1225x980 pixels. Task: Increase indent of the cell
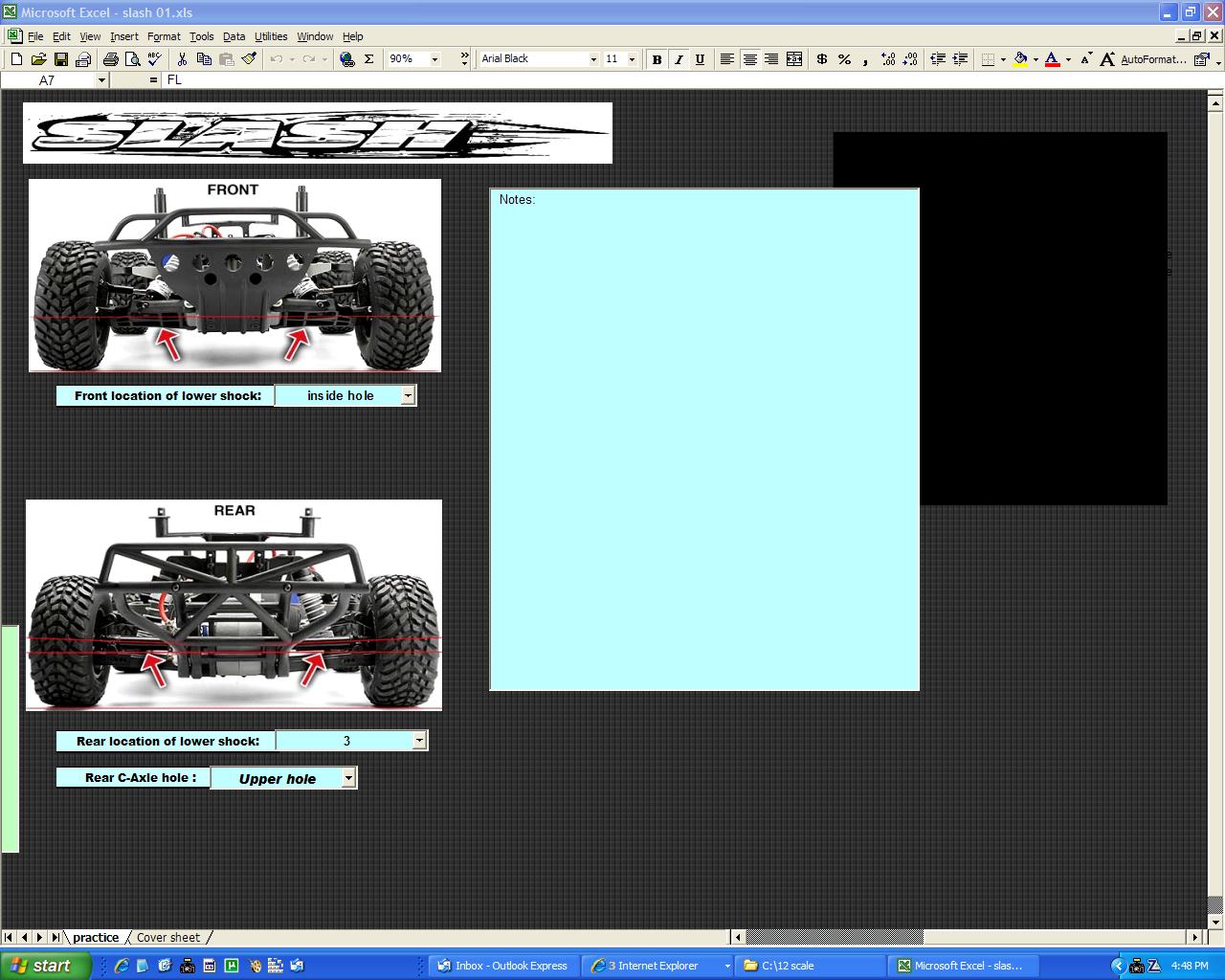click(960, 59)
